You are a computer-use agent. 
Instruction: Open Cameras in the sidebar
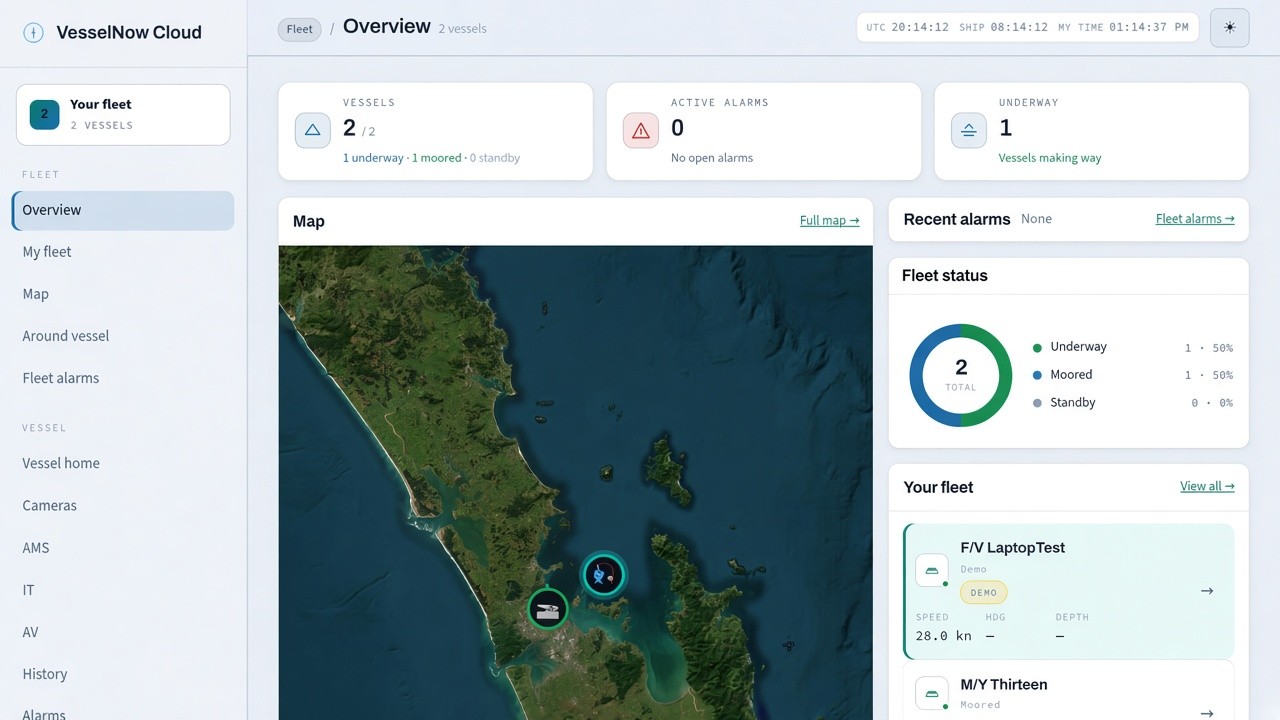123,505
